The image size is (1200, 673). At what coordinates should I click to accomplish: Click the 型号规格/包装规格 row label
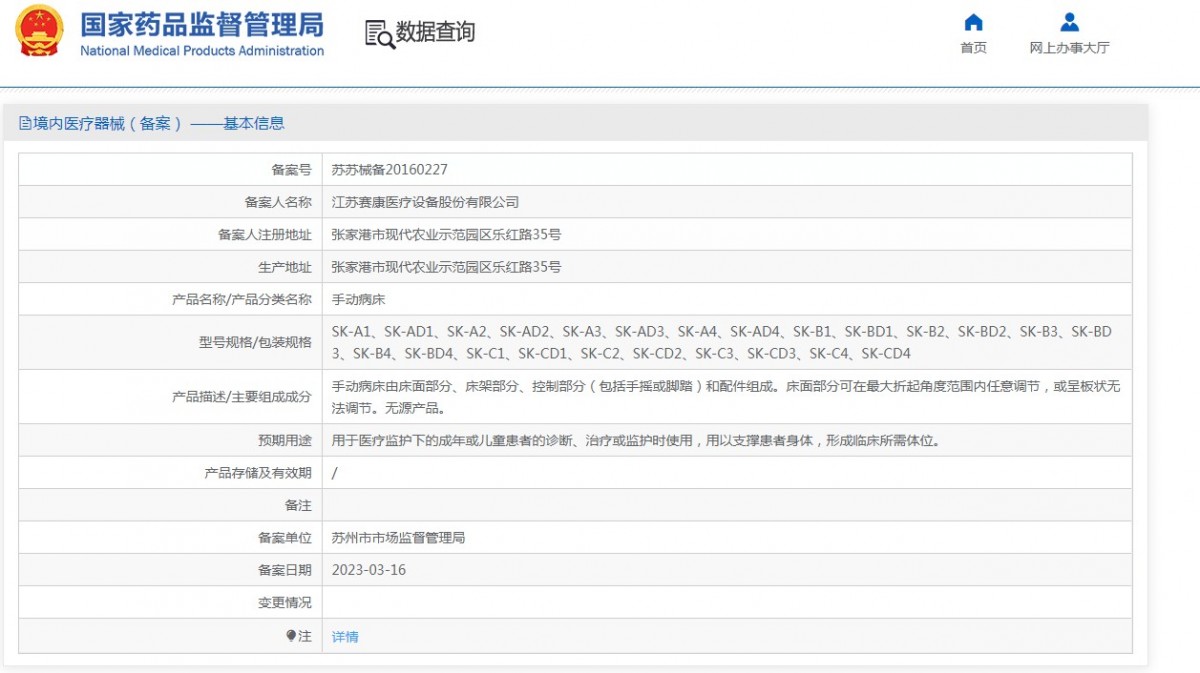[255, 342]
